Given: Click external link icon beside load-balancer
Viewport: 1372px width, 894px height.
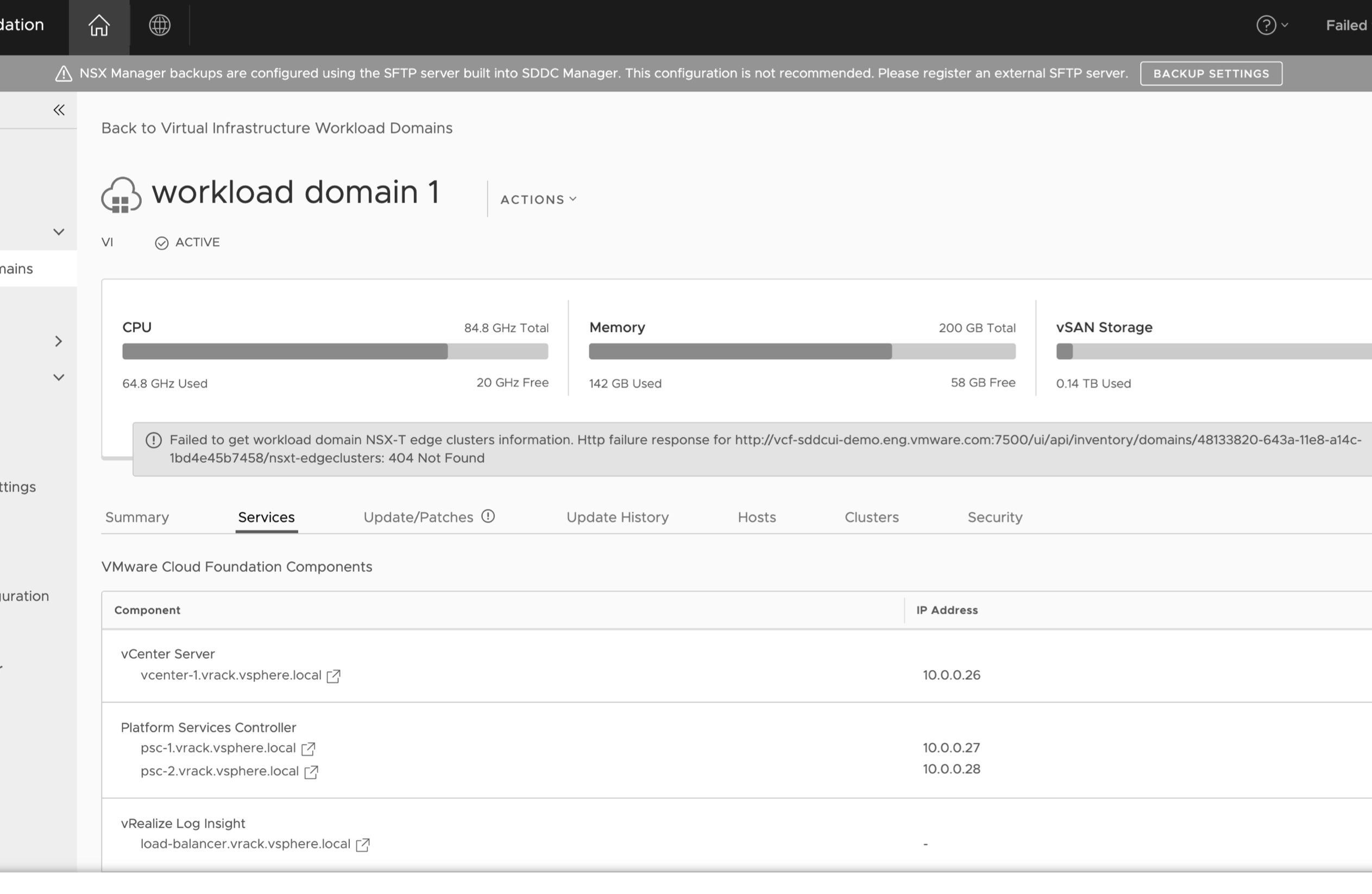Looking at the screenshot, I should point(363,845).
